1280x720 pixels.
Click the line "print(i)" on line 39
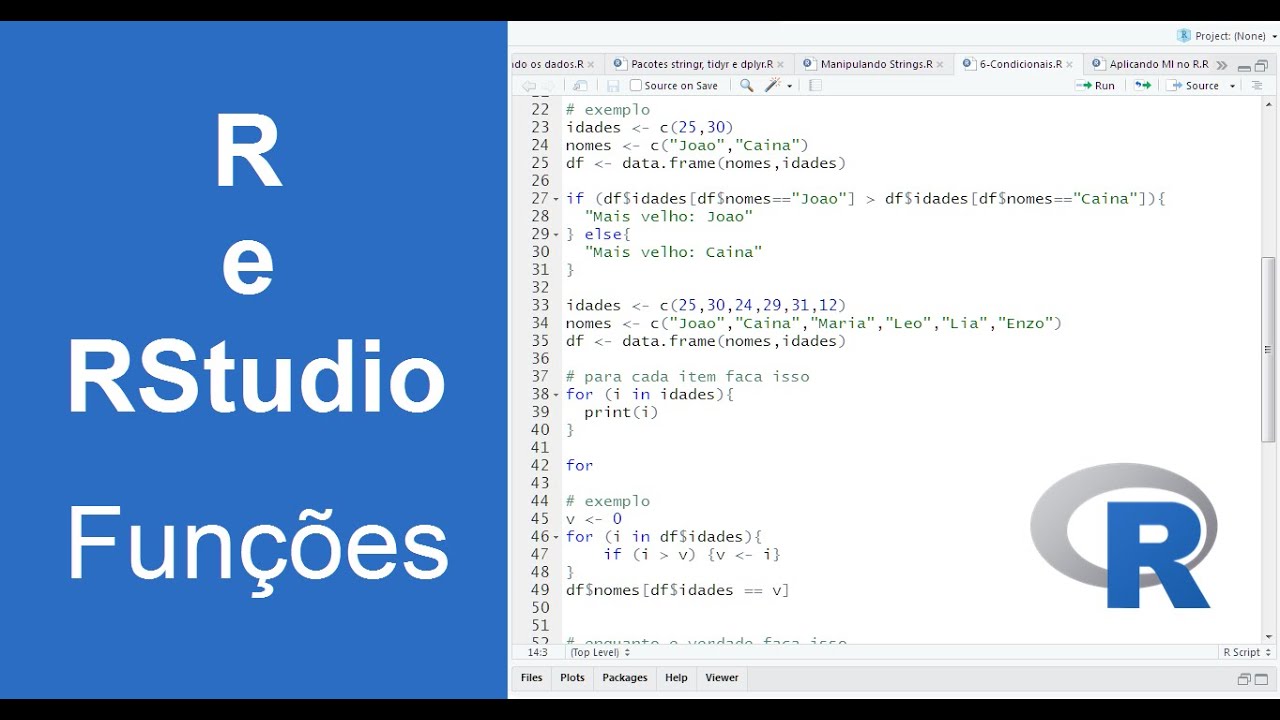click(x=621, y=413)
